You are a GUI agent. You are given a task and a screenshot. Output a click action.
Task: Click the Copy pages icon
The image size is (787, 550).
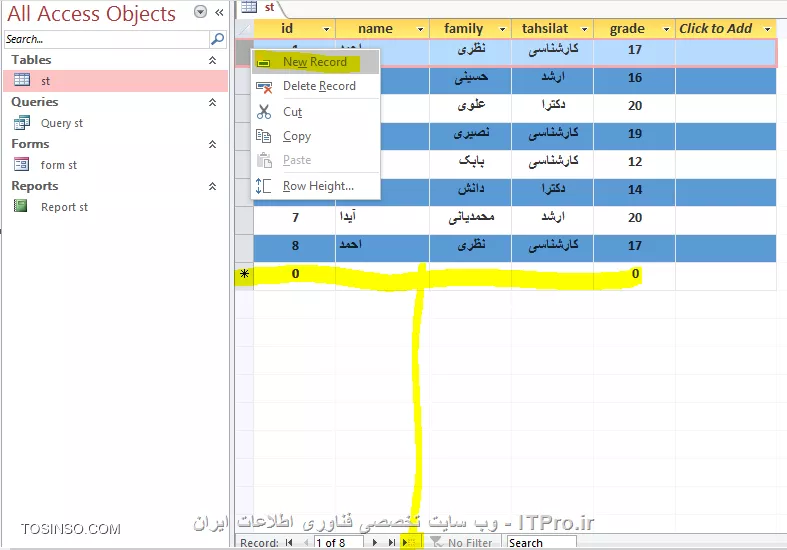[x=264, y=135]
